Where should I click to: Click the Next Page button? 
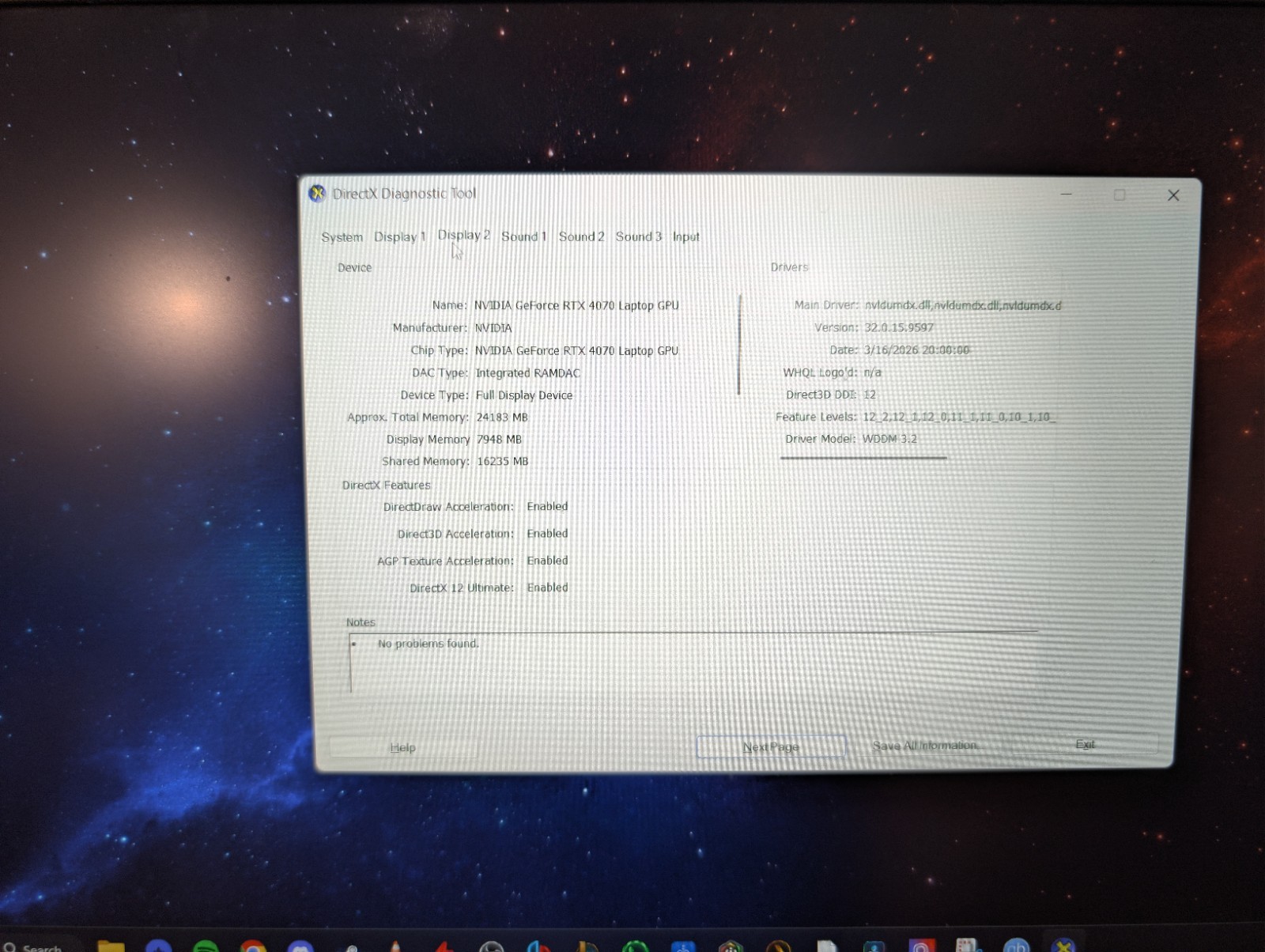tap(771, 746)
